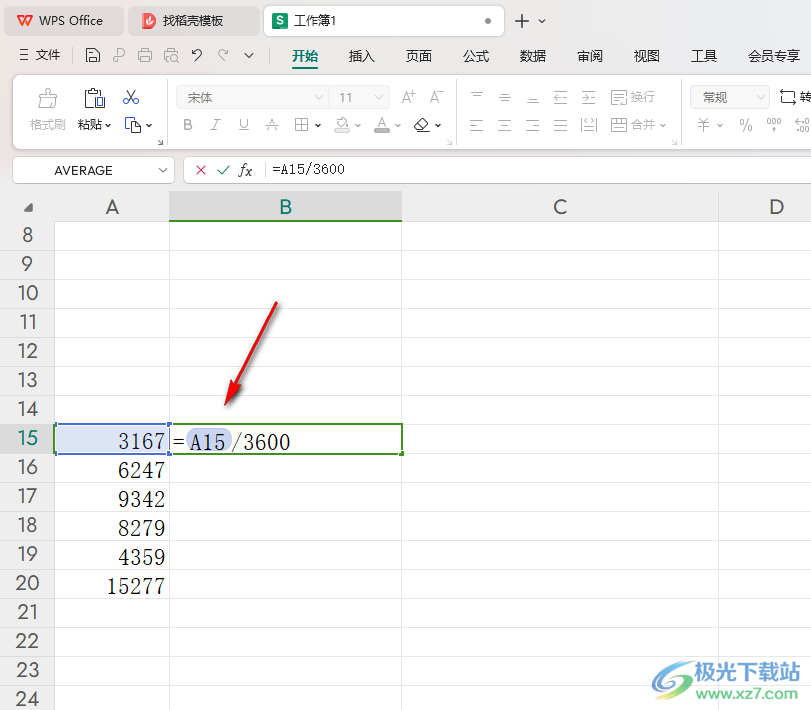Cancel formula entry with X

tap(201, 170)
